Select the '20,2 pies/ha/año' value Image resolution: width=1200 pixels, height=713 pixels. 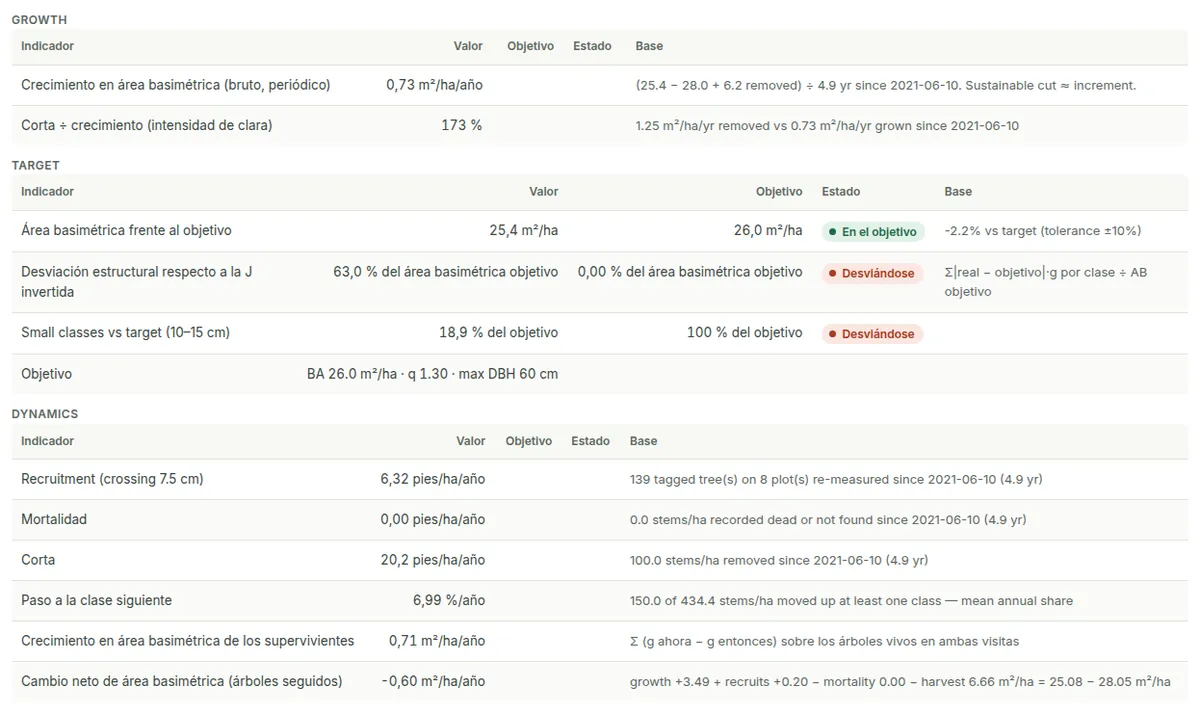tap(433, 560)
